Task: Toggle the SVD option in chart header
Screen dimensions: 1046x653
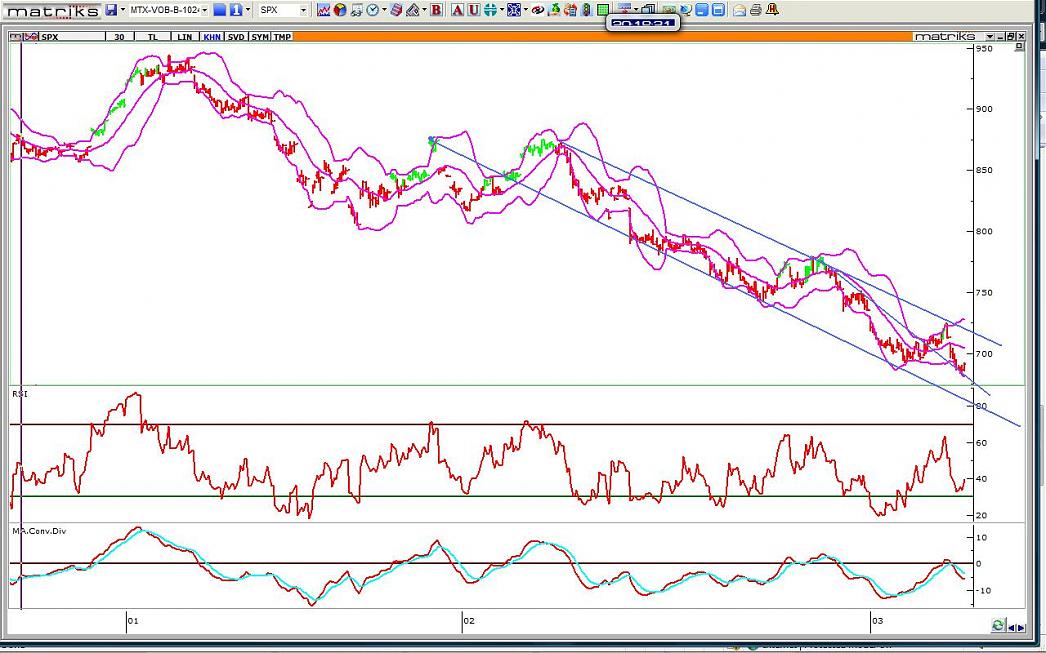Action: coord(236,36)
